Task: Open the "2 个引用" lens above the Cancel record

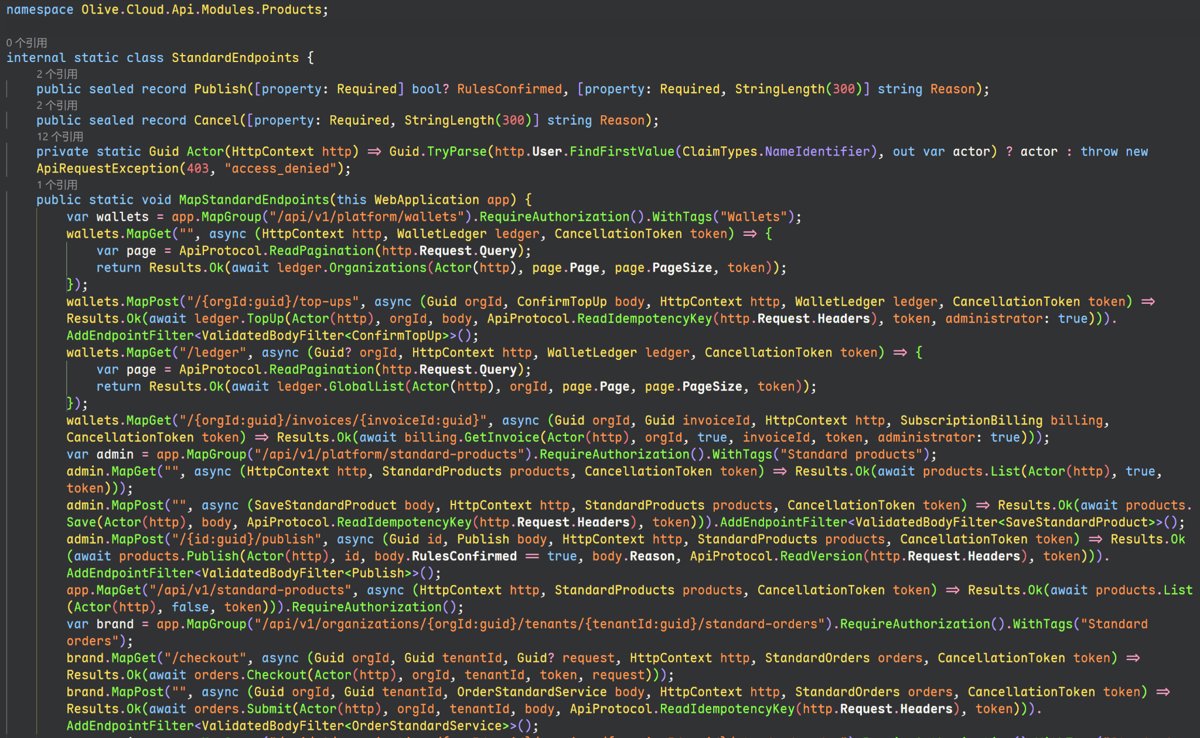Action: [56, 105]
